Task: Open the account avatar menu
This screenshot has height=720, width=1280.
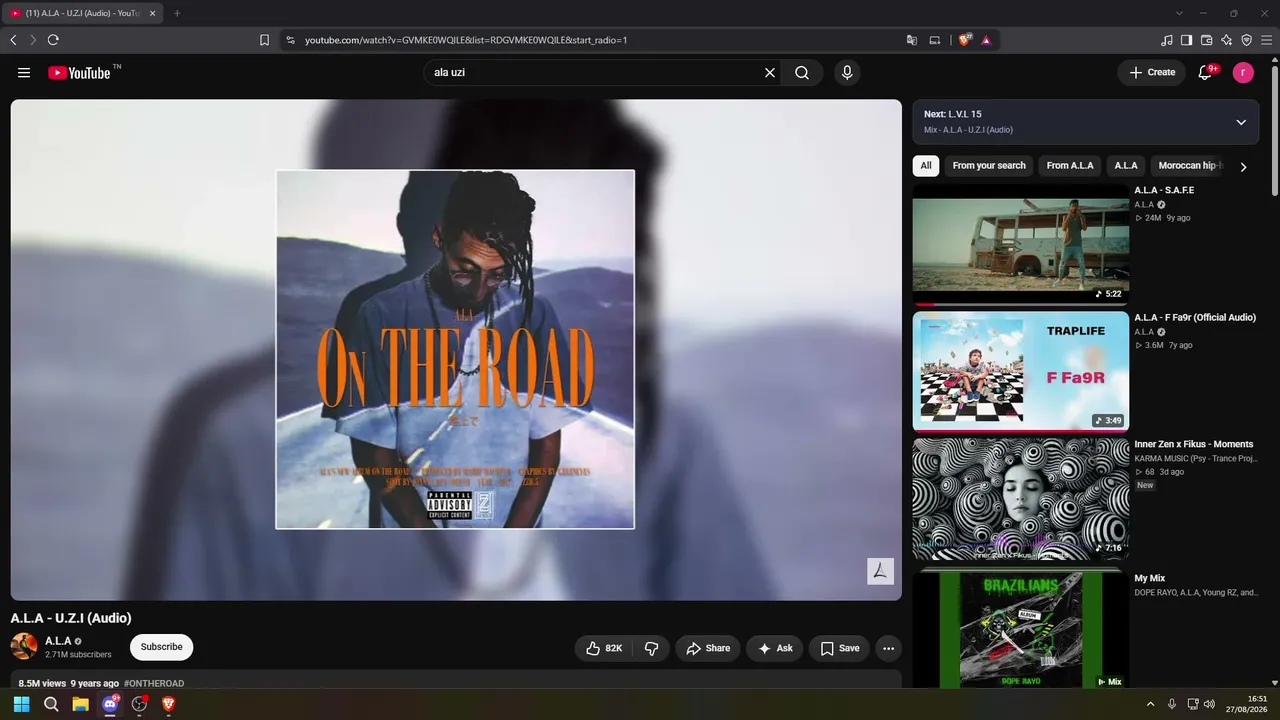Action: 1243,73
